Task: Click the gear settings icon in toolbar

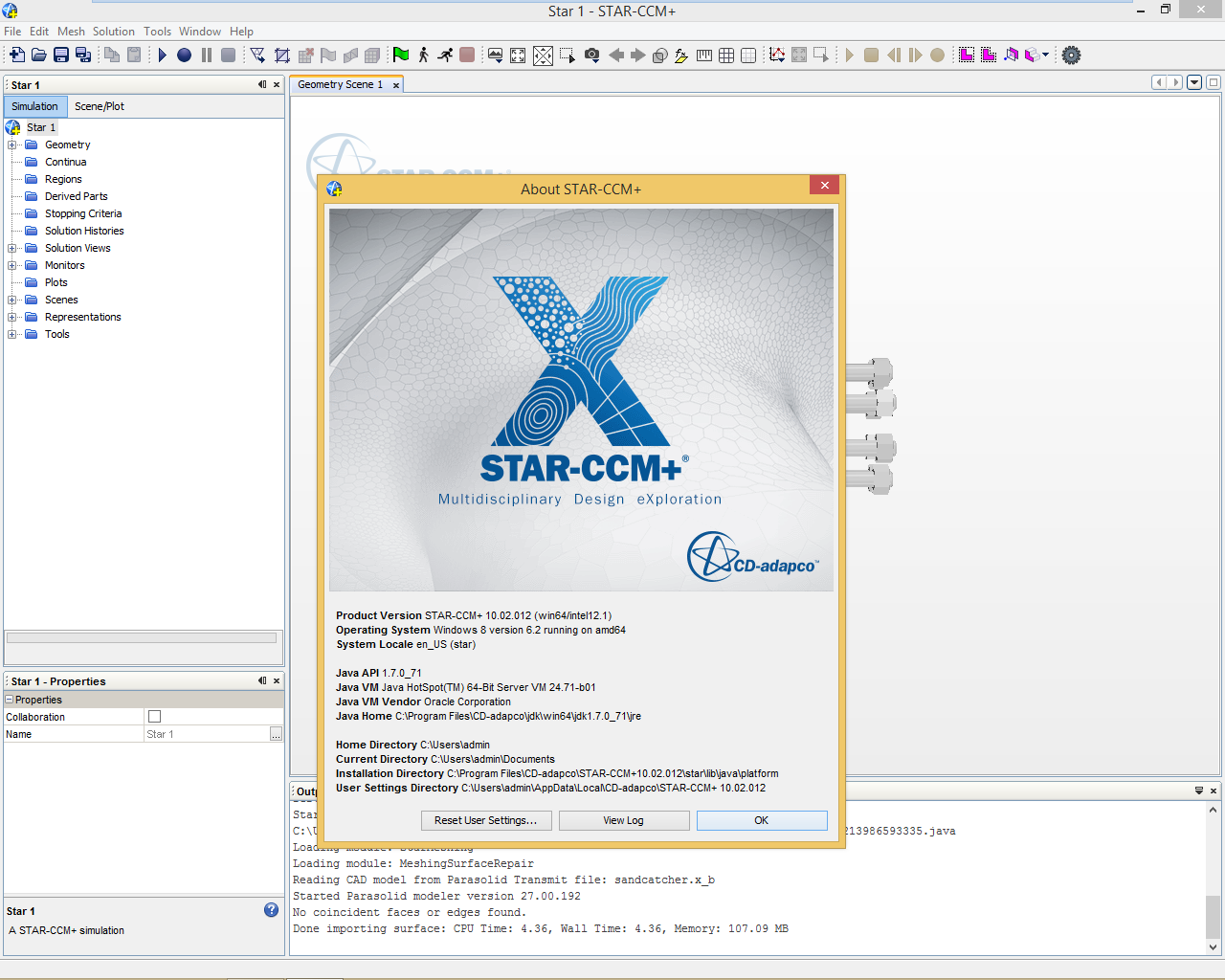Action: tap(1072, 56)
